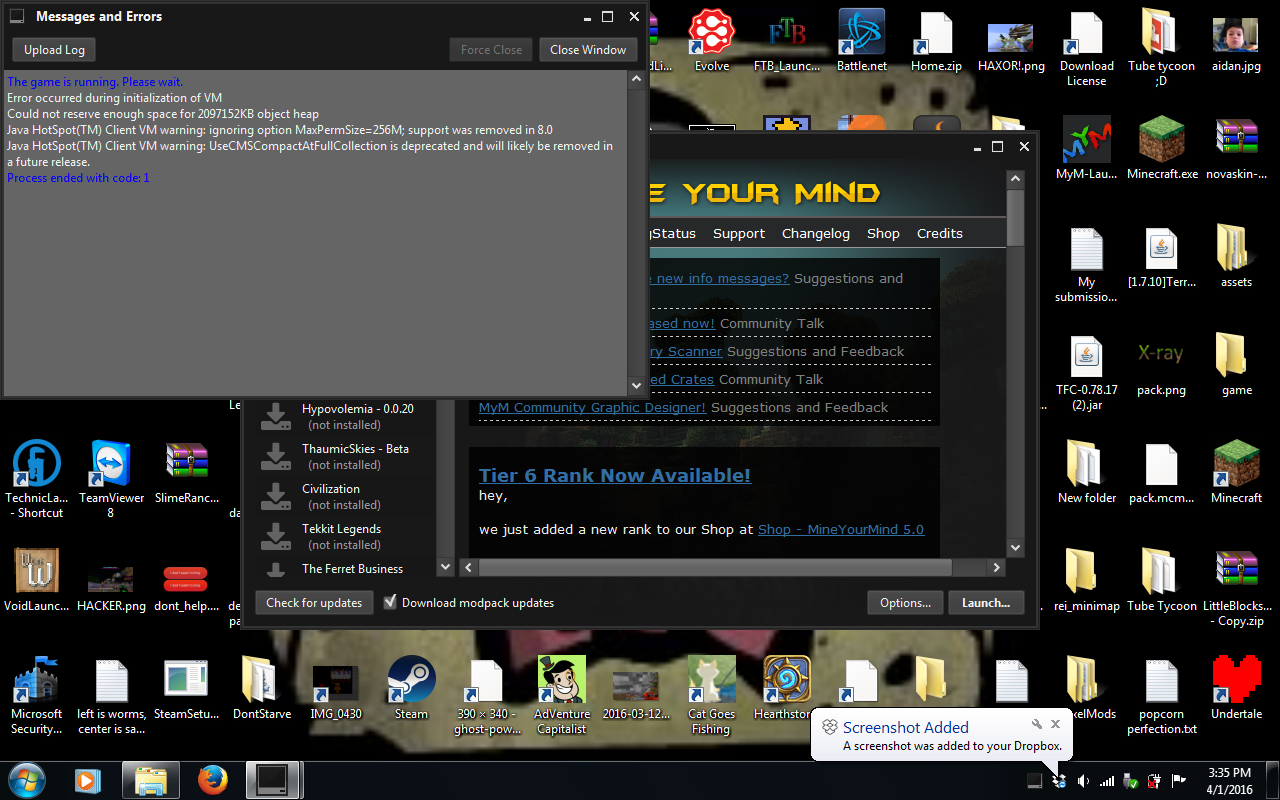Select the DontStarve folder icon
The height and width of the screenshot is (800, 1280).
click(262, 688)
